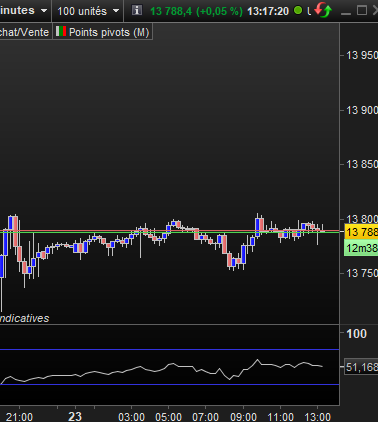Expand the 100 unités dropdown
The height and width of the screenshot is (422, 378).
pos(88,11)
